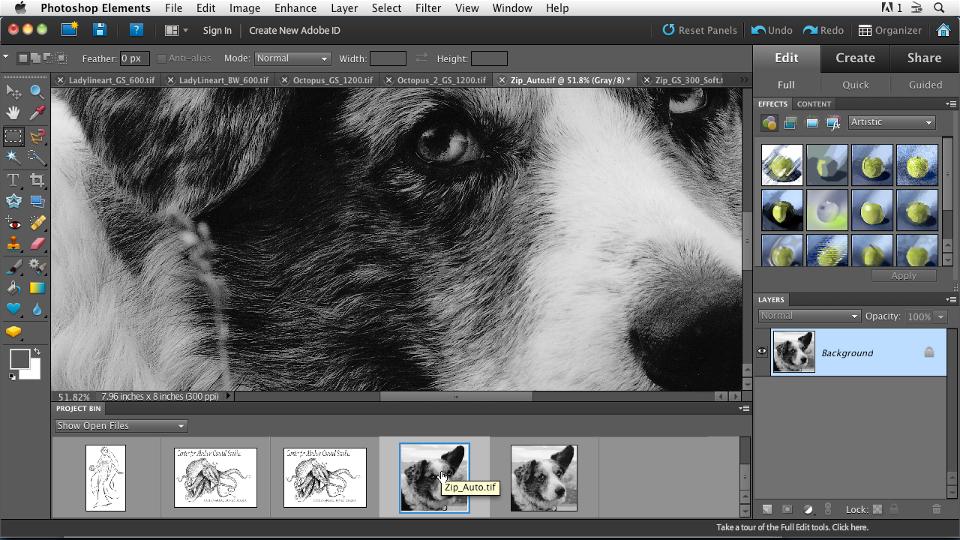960x540 pixels.
Task: Toggle lock transparent pixels checkerboard
Action: click(x=877, y=509)
